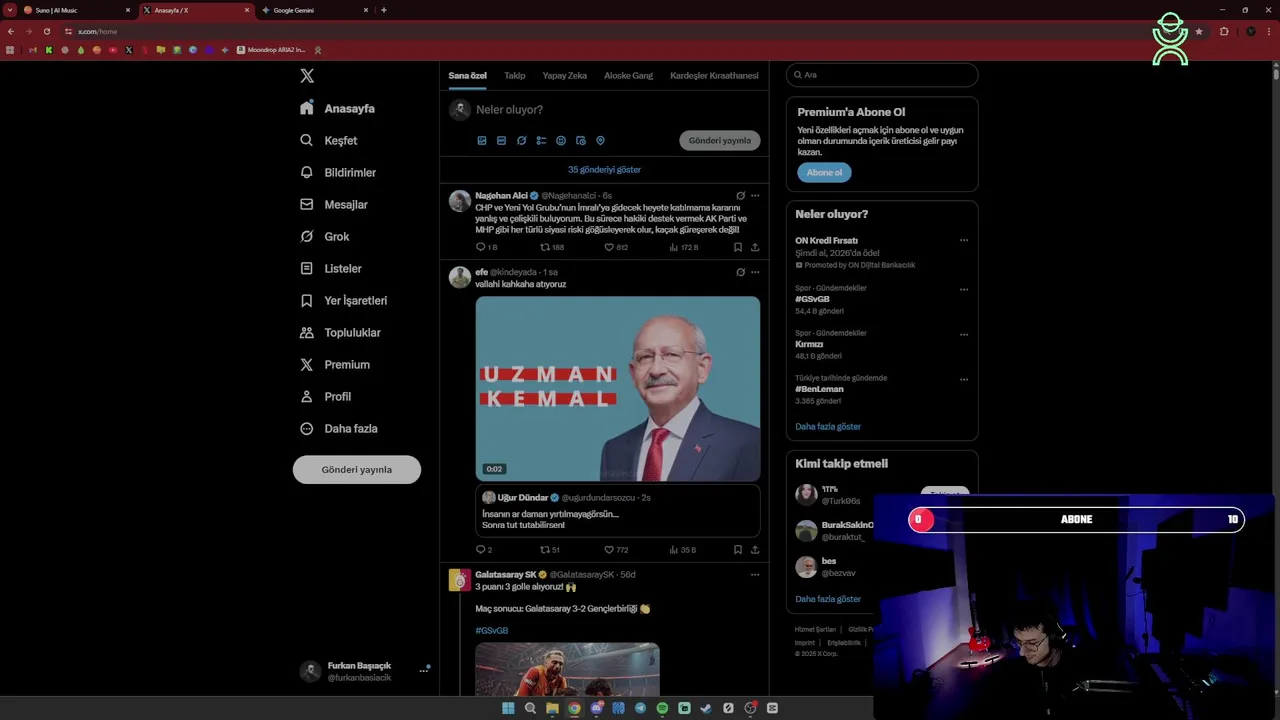Screen dimensions: 1280x720
Task: Switch to Yapay Zeka tab
Action: coord(564,76)
